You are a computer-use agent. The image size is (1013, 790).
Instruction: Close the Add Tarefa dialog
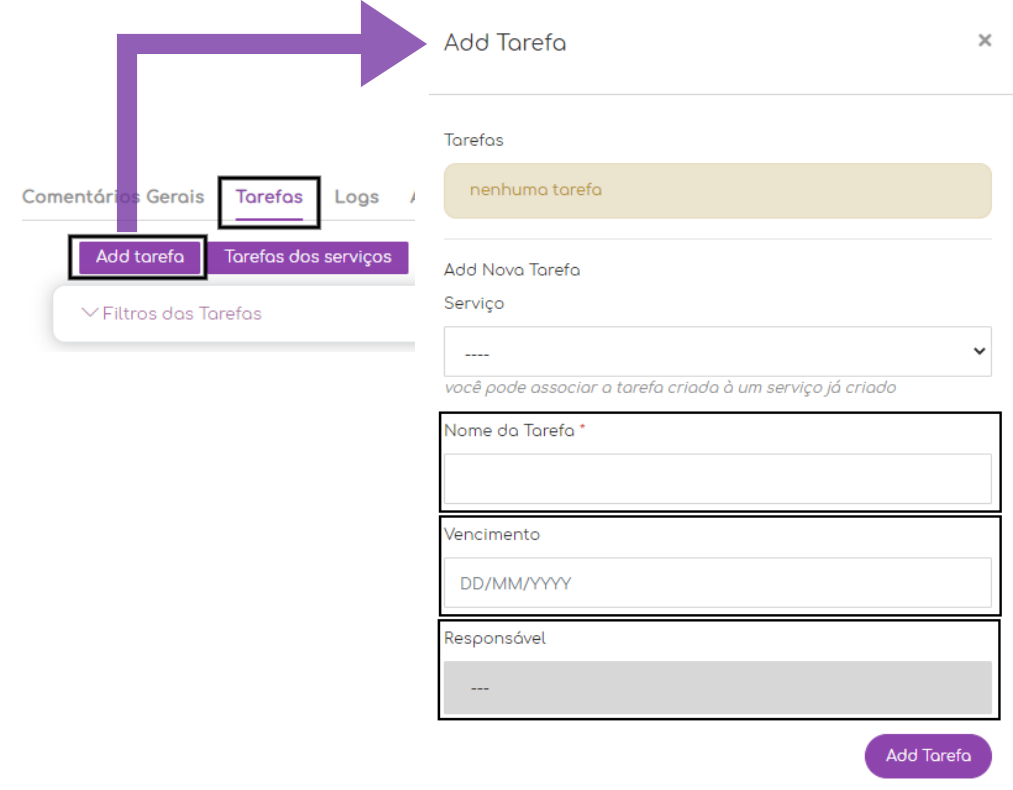pos(984,40)
